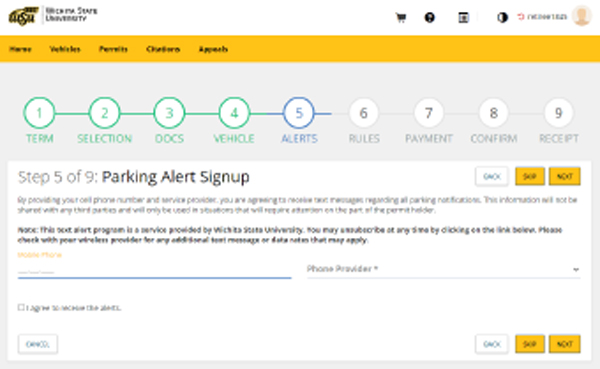Image resolution: width=600 pixels, height=369 pixels.
Task: Click the top Next button
Action: coord(564,176)
